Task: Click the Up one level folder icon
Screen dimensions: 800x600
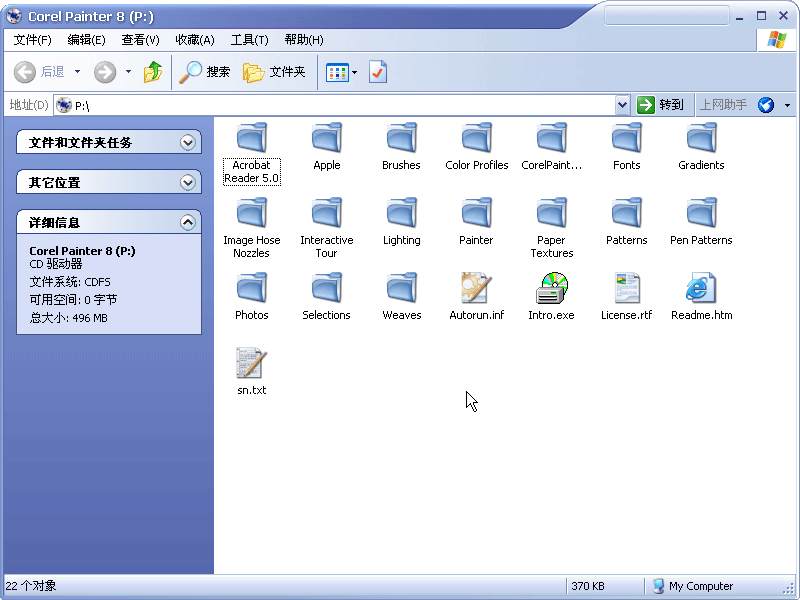Action: point(153,72)
